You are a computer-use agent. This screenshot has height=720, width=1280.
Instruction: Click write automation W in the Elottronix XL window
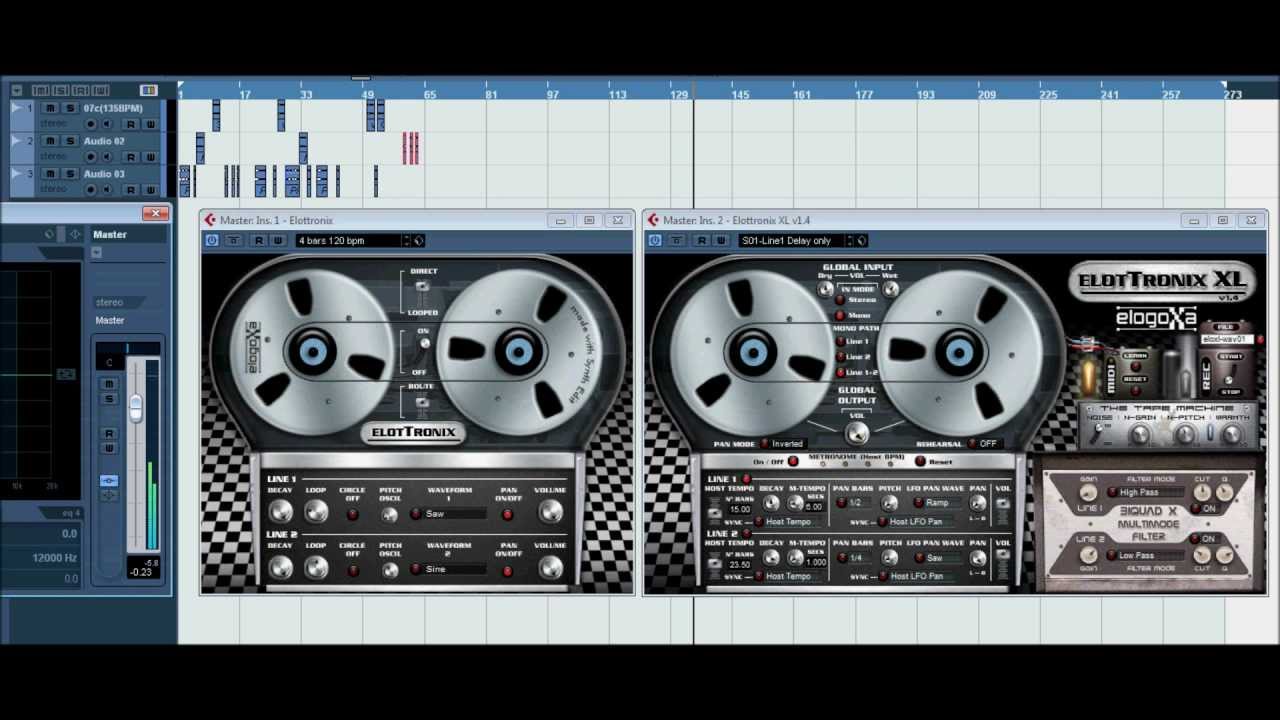(x=720, y=240)
